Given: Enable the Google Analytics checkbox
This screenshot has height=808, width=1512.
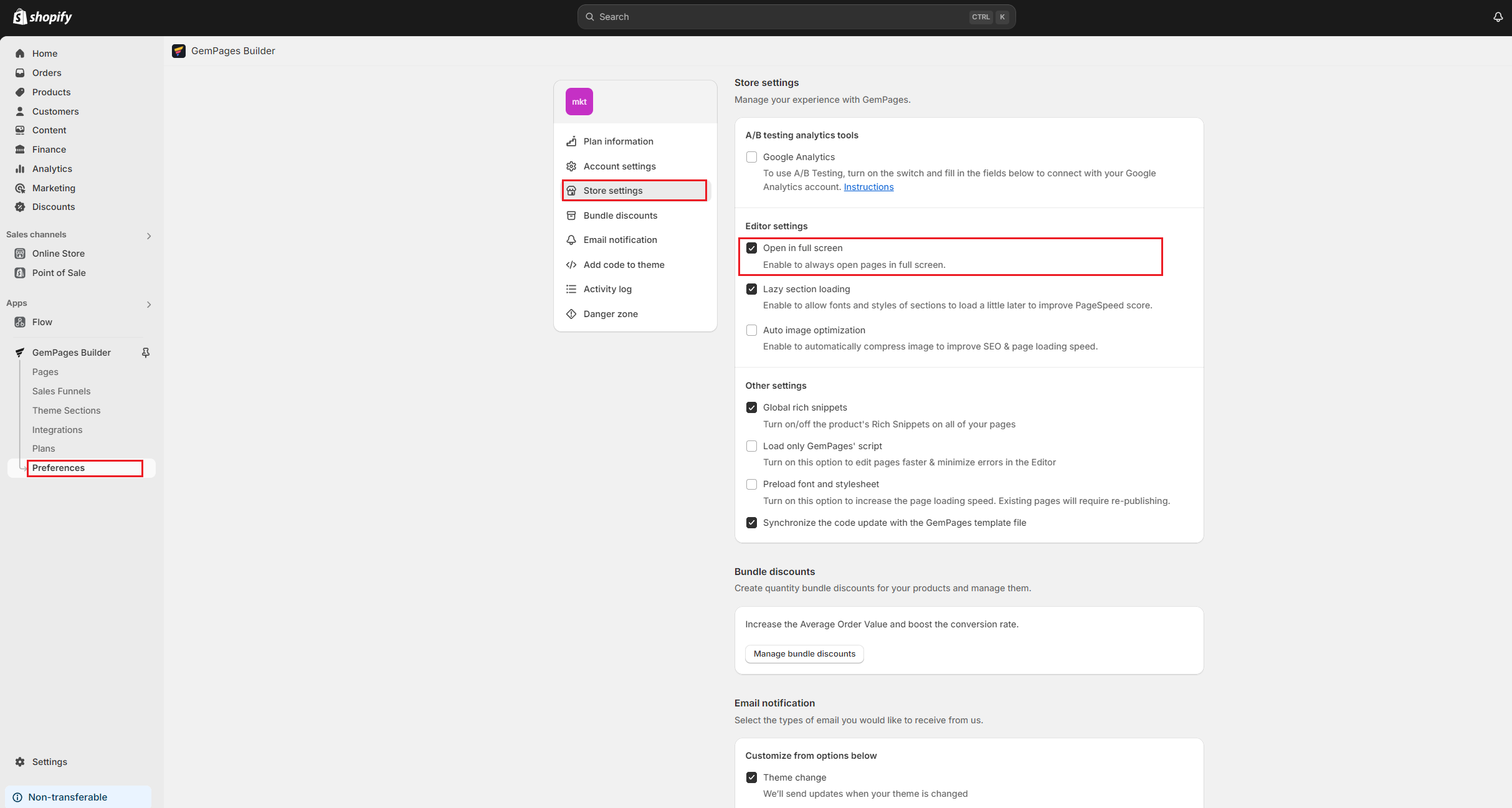Looking at the screenshot, I should pyautogui.click(x=751, y=157).
